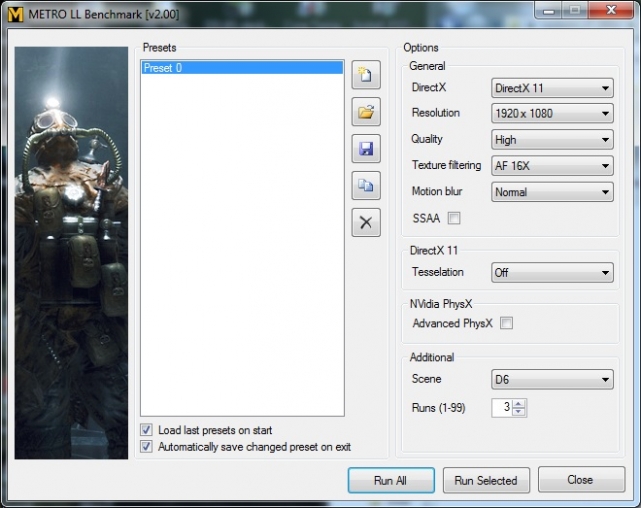Open a preset file with folder icon
641x508 pixels.
click(366, 112)
